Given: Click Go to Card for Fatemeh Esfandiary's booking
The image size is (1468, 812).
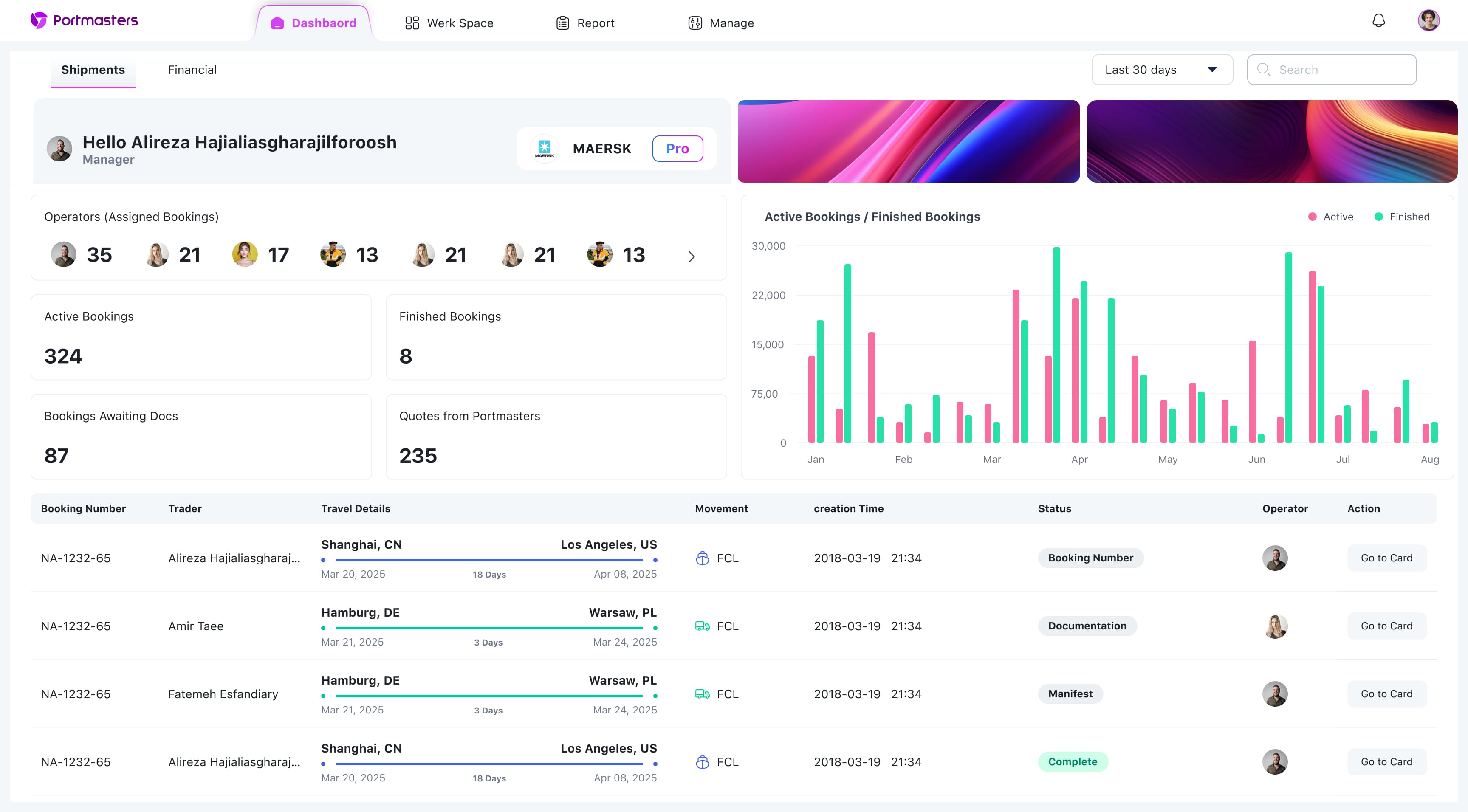Looking at the screenshot, I should [1386, 694].
